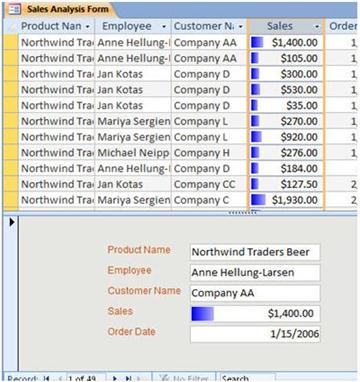Click the $920.00 sales cell
Viewport: 360px width, 382px height.
point(286,137)
